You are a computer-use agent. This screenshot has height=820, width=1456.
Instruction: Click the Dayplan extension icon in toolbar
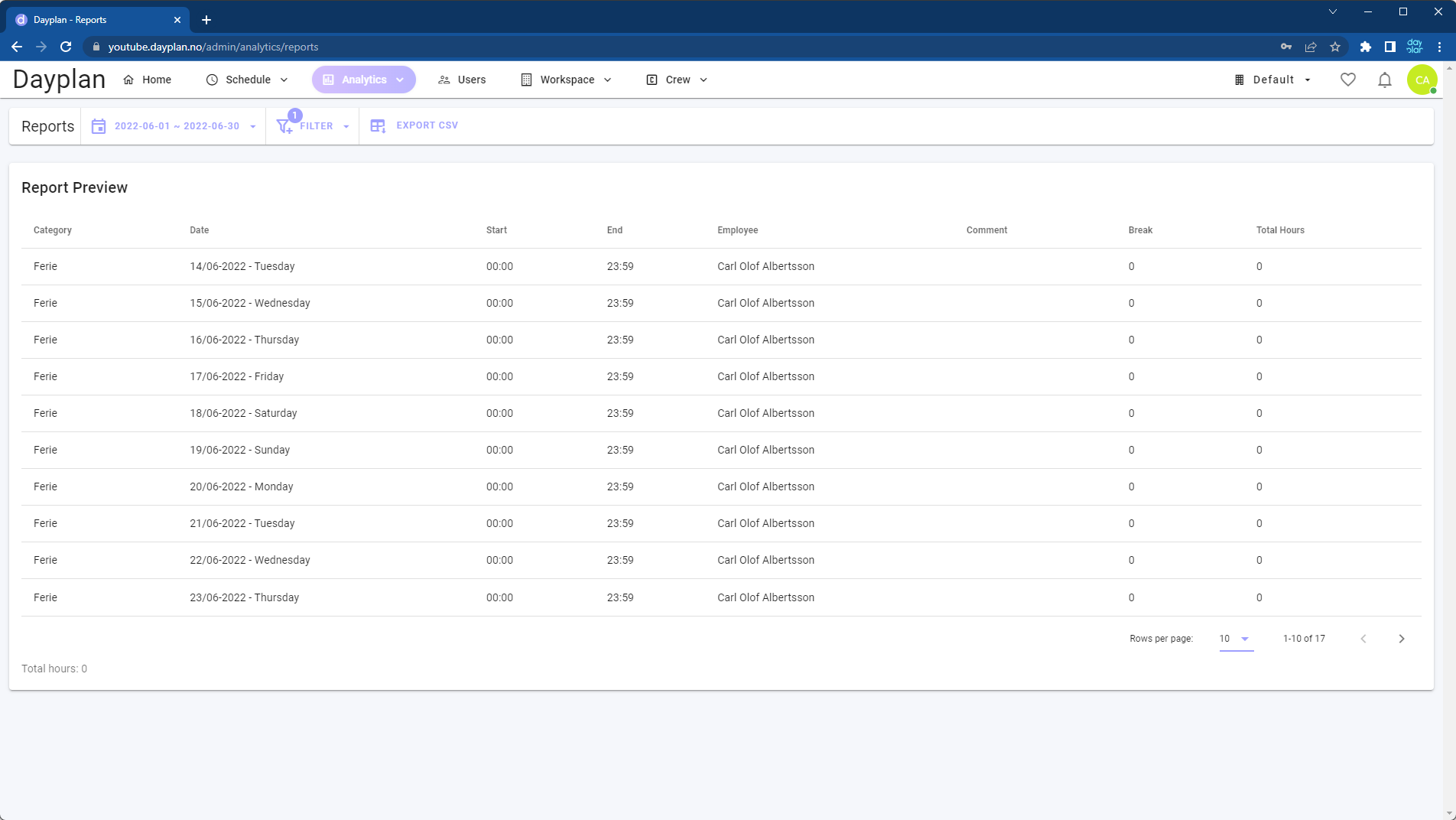pos(1415,47)
